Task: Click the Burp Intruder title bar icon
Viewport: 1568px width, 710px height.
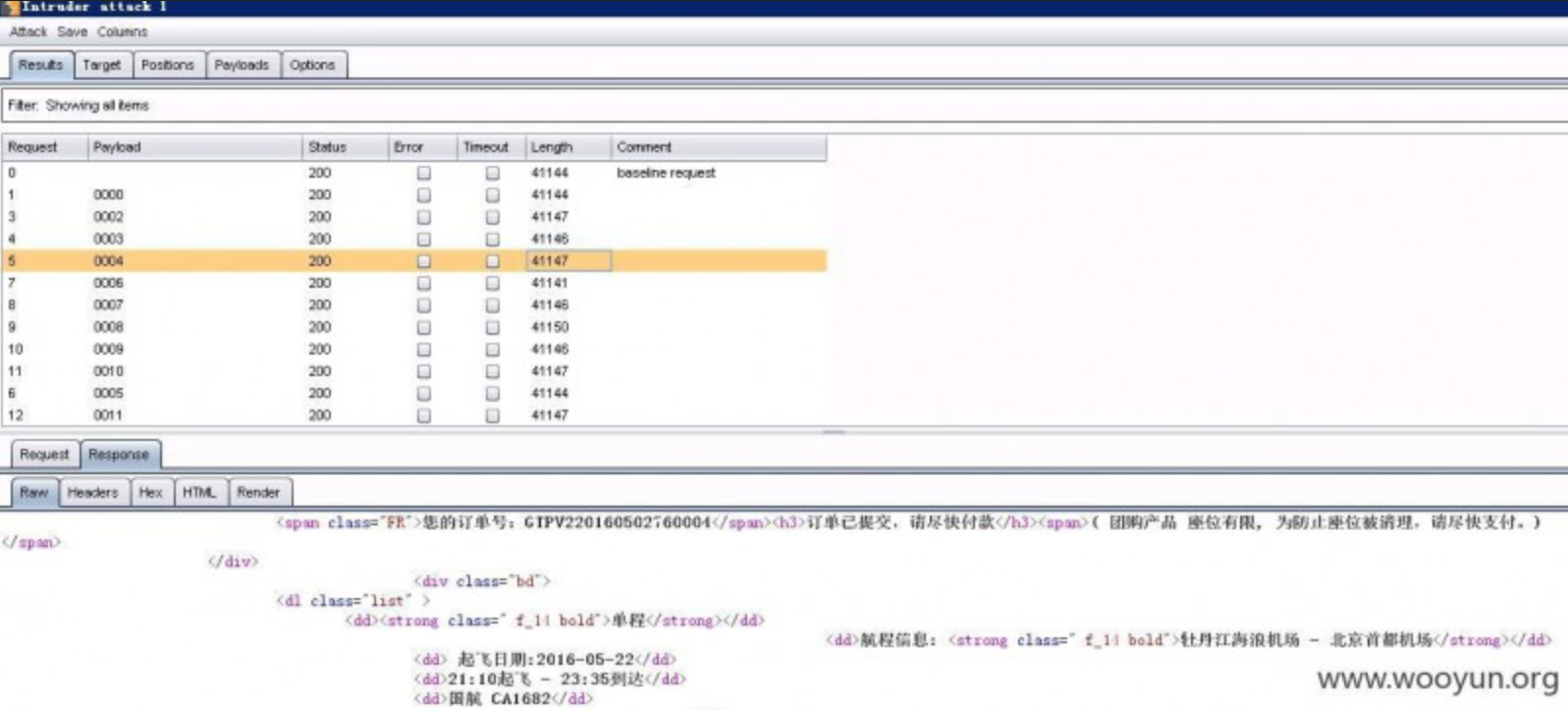Action: (11, 7)
